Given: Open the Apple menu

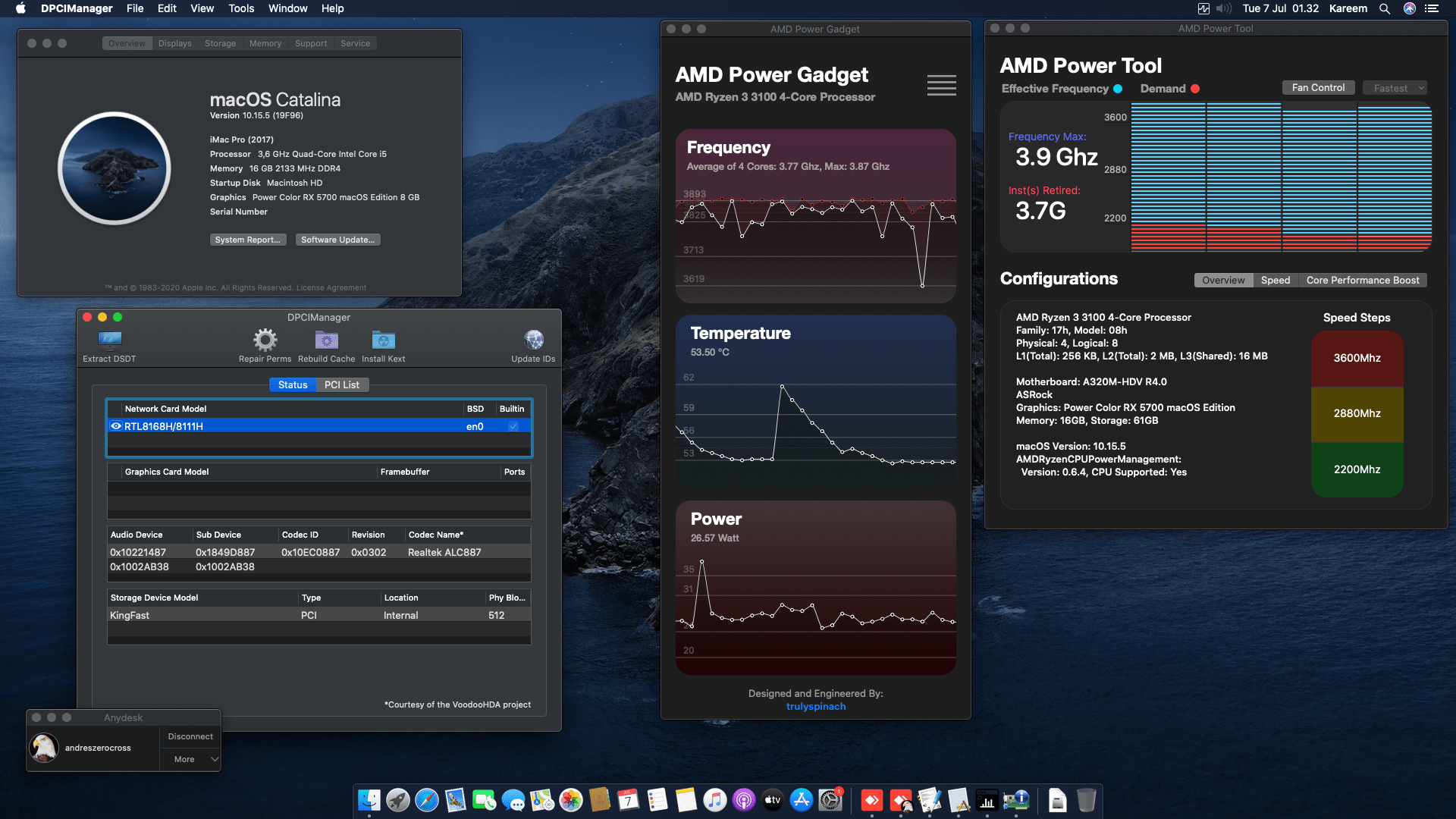Looking at the screenshot, I should pyautogui.click(x=19, y=8).
